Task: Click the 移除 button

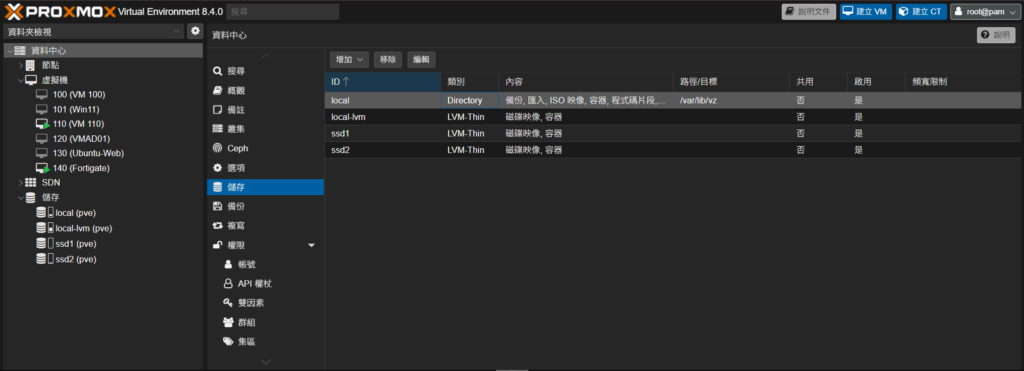Action: point(388,59)
